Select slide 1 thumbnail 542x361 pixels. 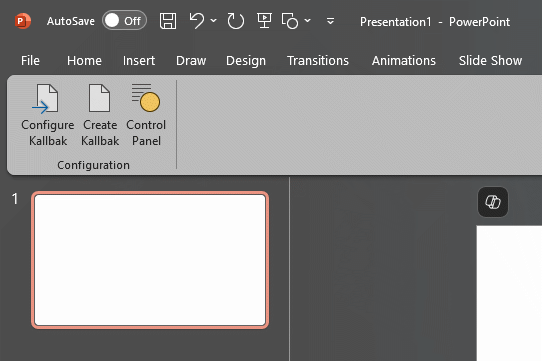[x=150, y=260]
